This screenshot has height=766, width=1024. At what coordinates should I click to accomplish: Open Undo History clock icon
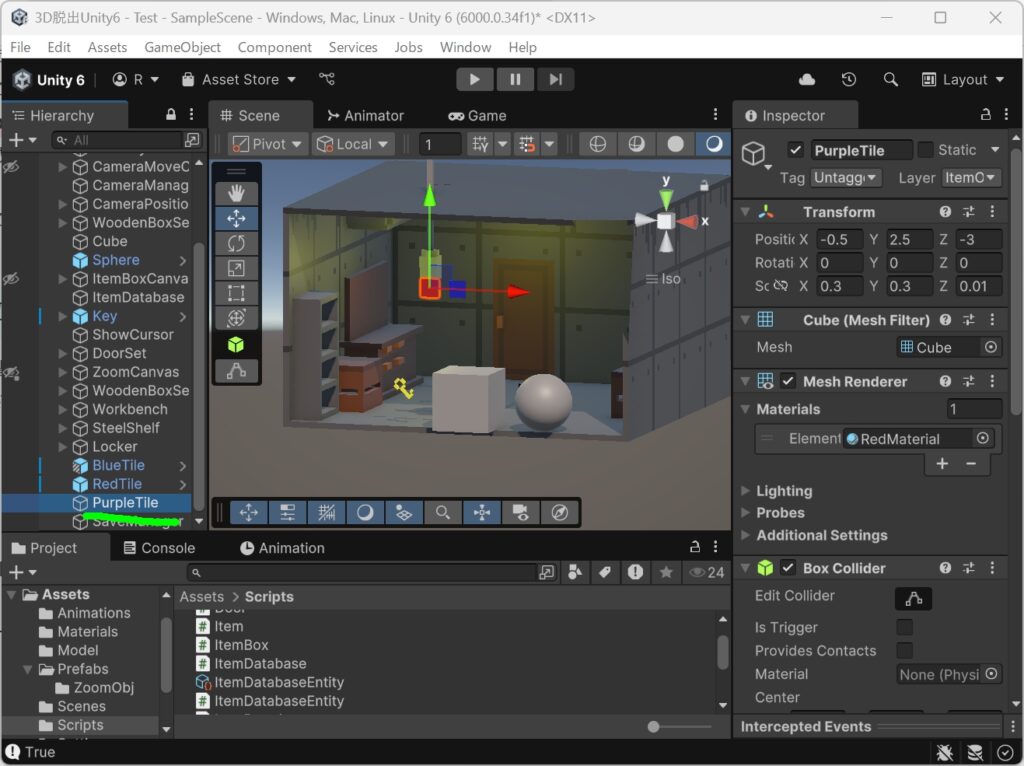click(848, 80)
